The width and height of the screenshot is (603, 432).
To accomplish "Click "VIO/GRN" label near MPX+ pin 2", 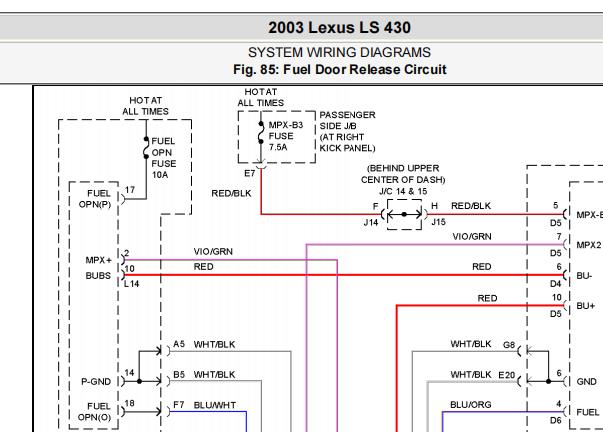I will pyautogui.click(x=213, y=252).
